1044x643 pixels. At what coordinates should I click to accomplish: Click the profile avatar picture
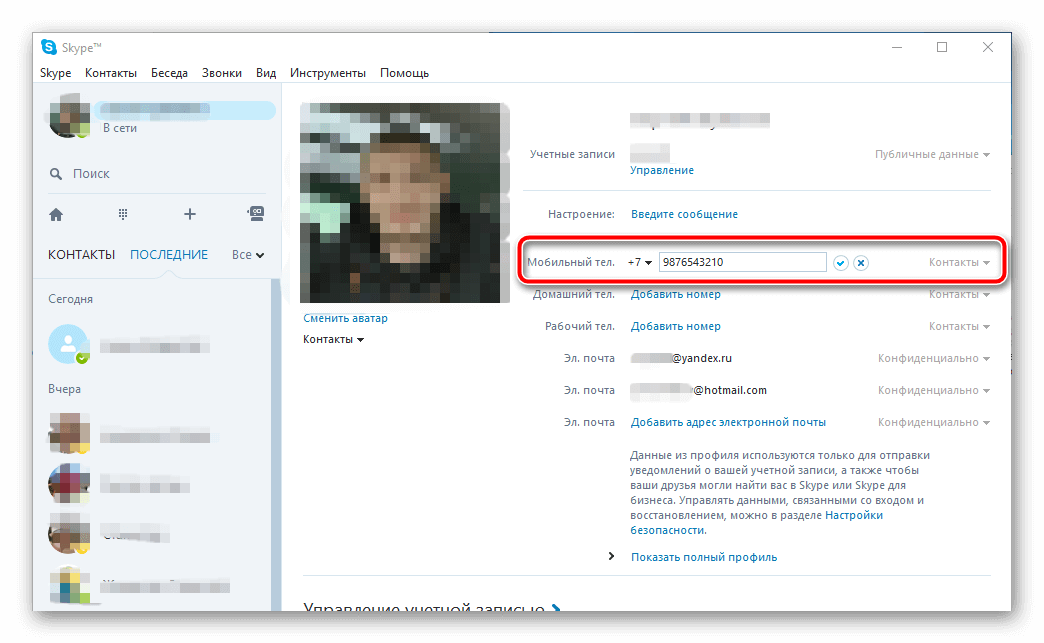(404, 202)
